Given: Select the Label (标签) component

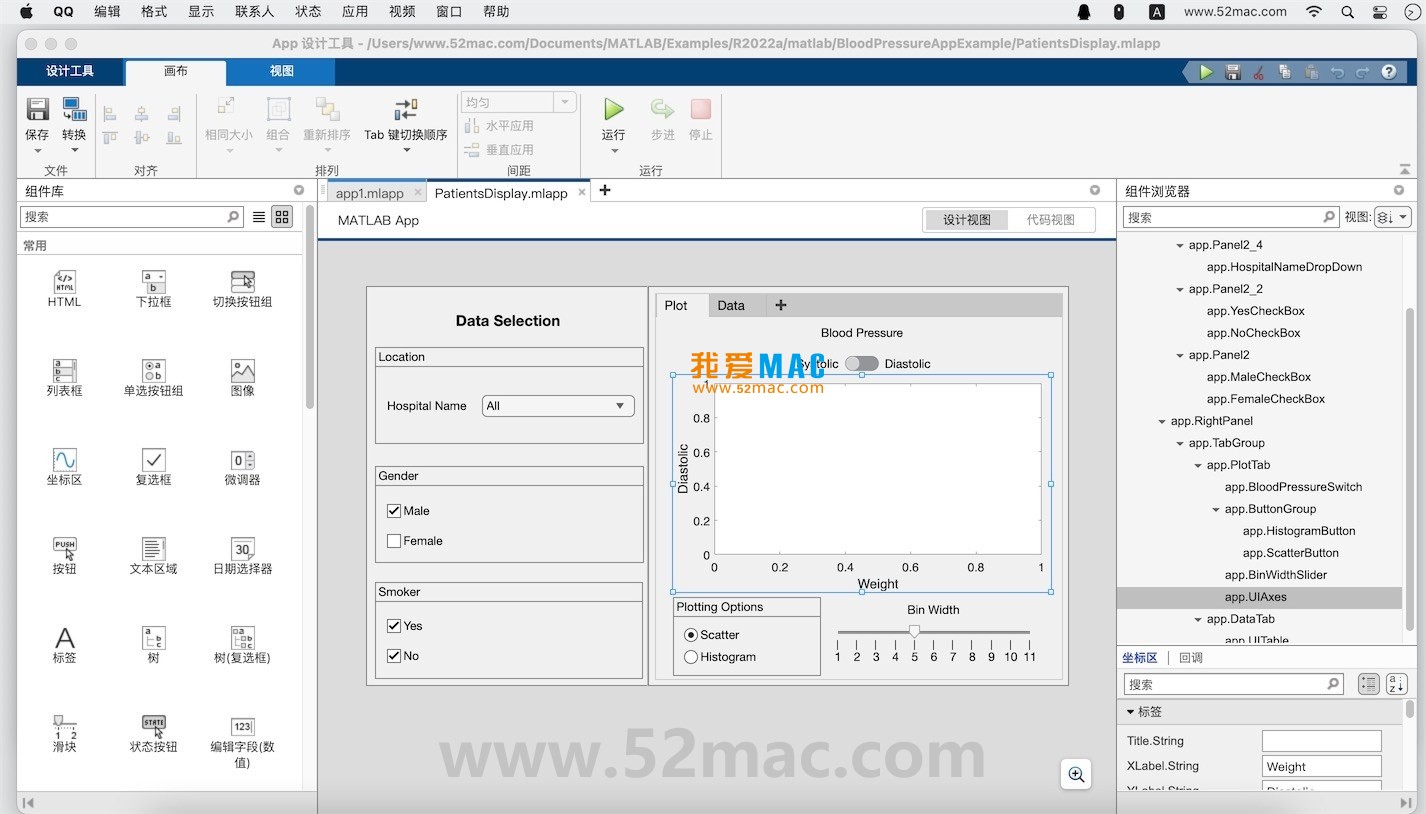Looking at the screenshot, I should pyautogui.click(x=64, y=645).
